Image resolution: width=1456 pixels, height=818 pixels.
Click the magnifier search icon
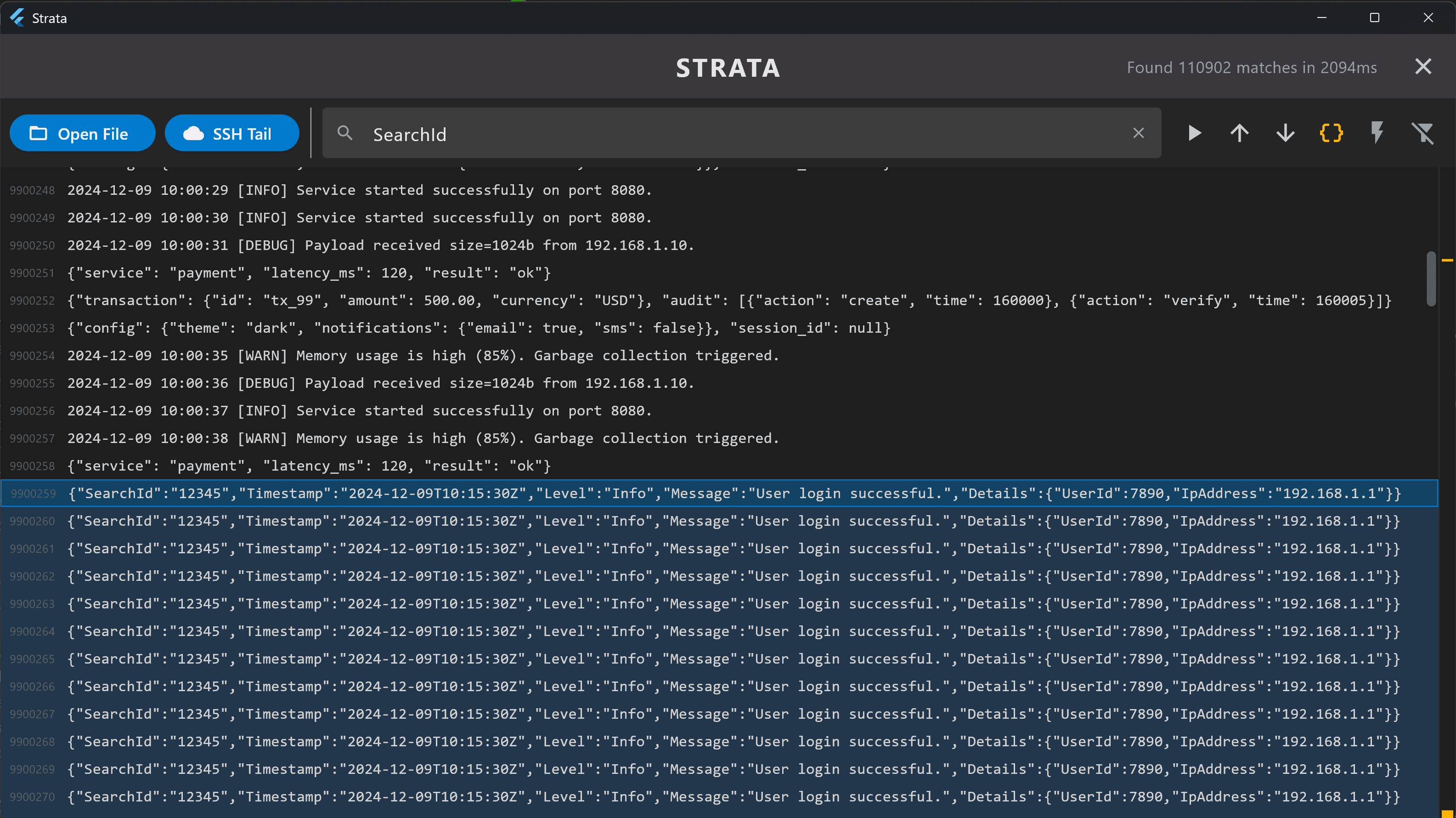(345, 133)
